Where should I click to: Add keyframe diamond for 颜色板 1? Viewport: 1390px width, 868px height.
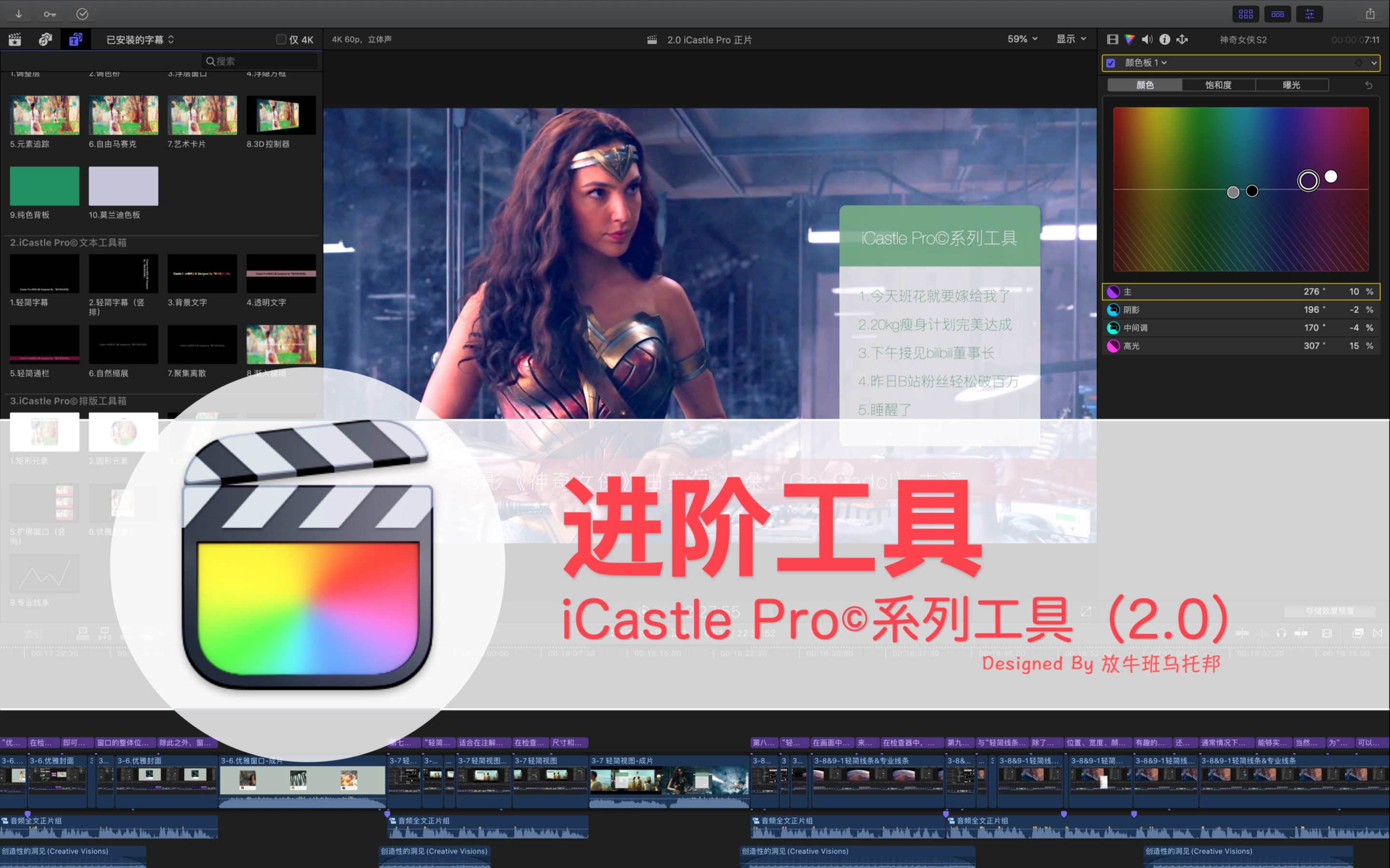(x=1359, y=63)
